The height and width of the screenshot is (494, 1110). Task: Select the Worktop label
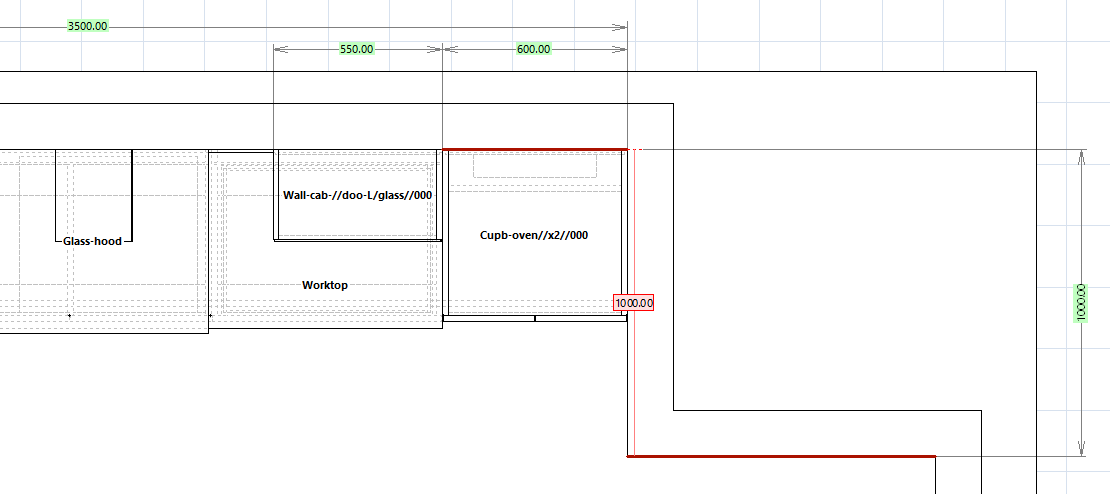coord(325,285)
